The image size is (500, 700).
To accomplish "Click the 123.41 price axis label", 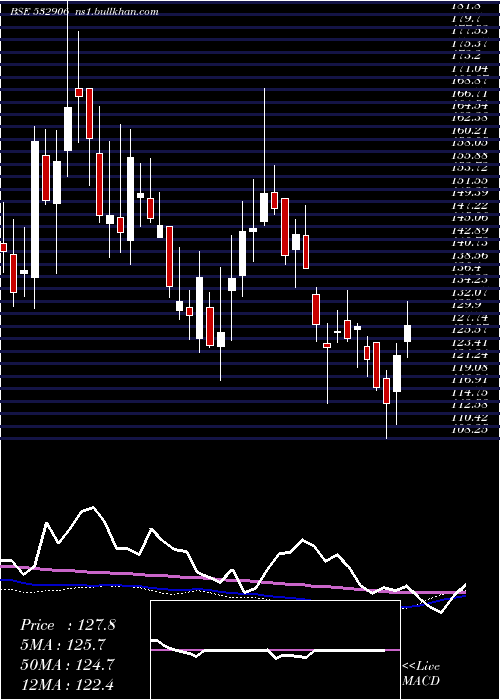I will [470, 342].
